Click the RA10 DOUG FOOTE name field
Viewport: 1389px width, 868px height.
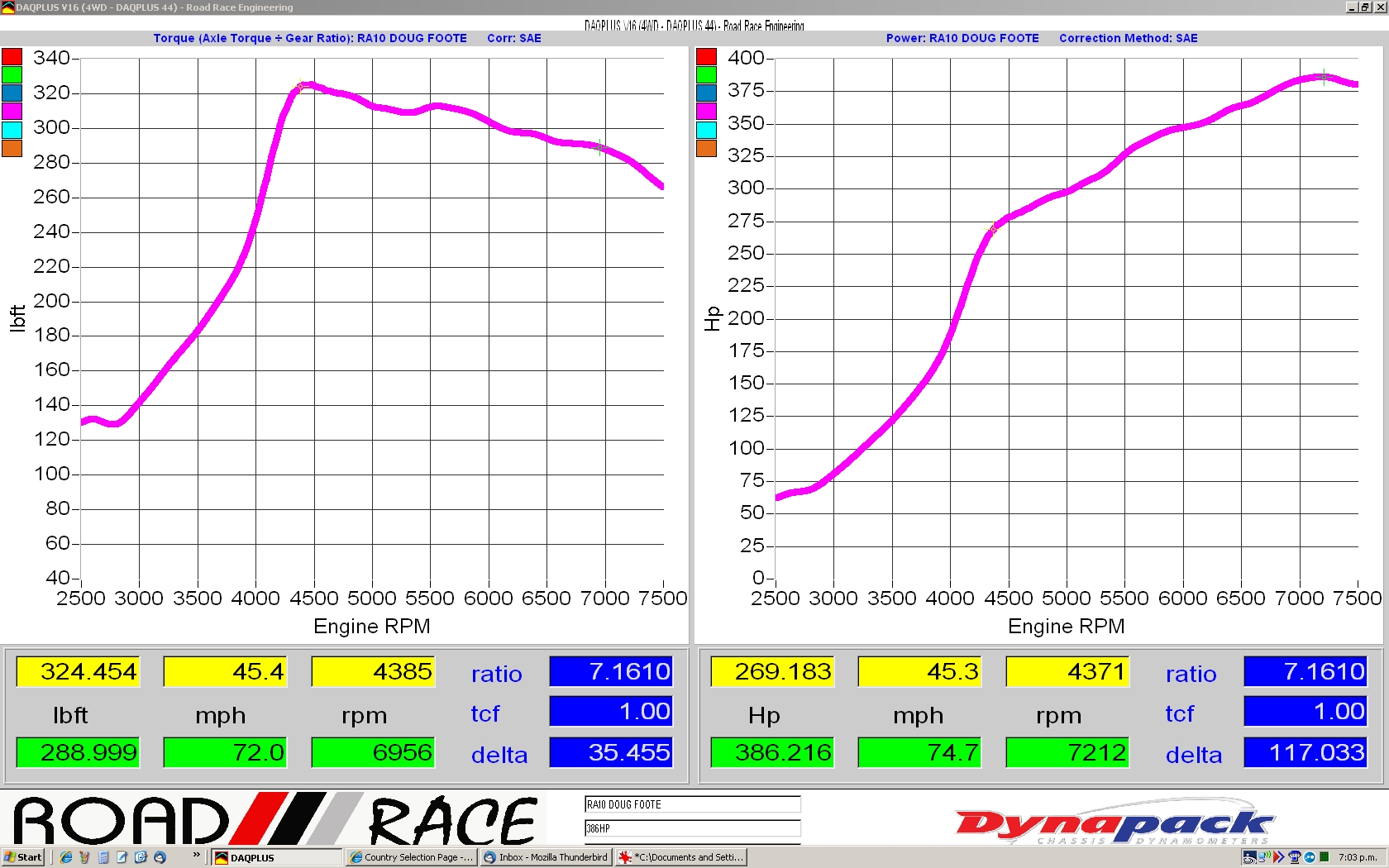coord(692,804)
